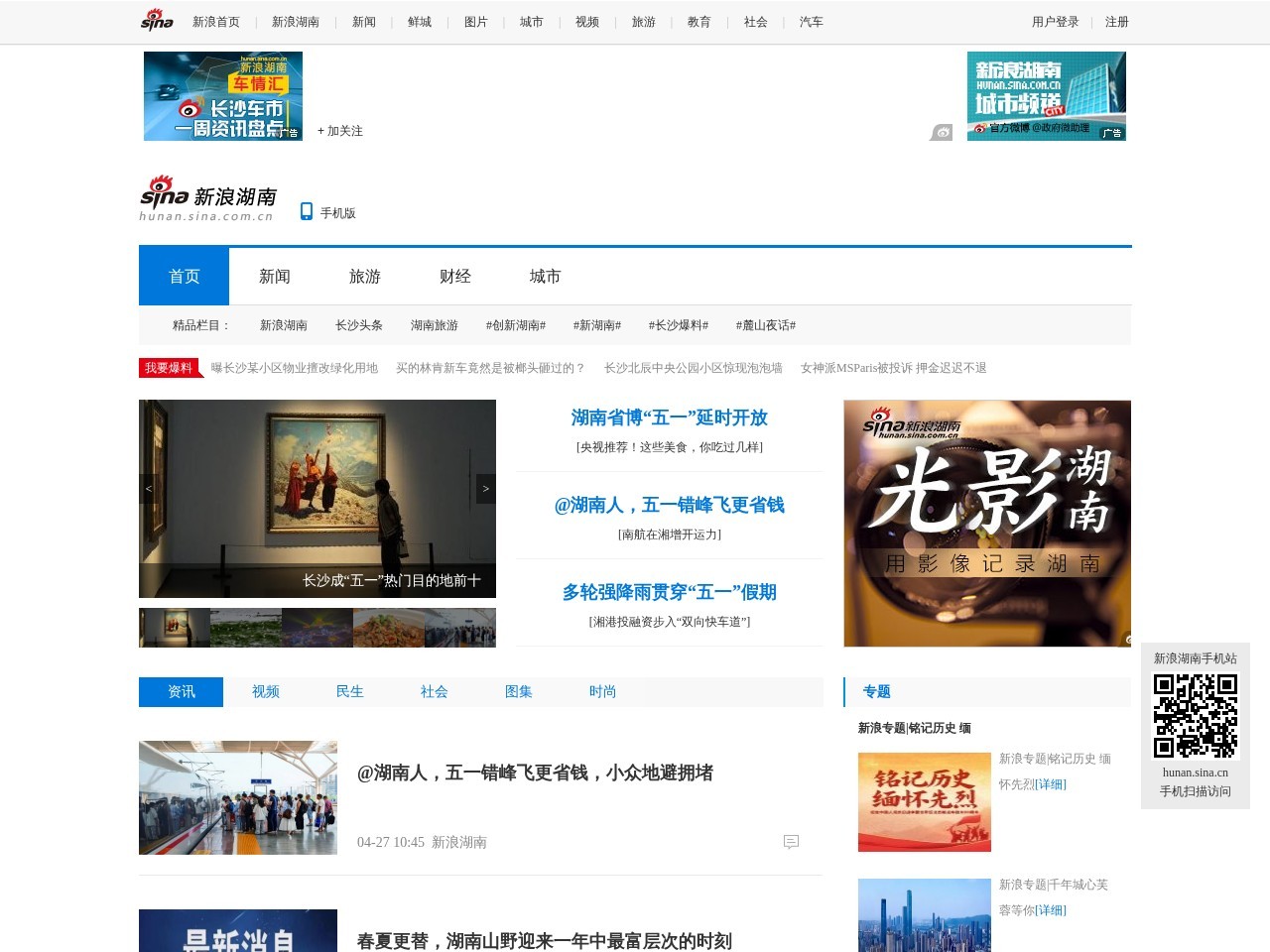Open 图片 in the top bar
The image size is (1270, 952).
pos(476,22)
